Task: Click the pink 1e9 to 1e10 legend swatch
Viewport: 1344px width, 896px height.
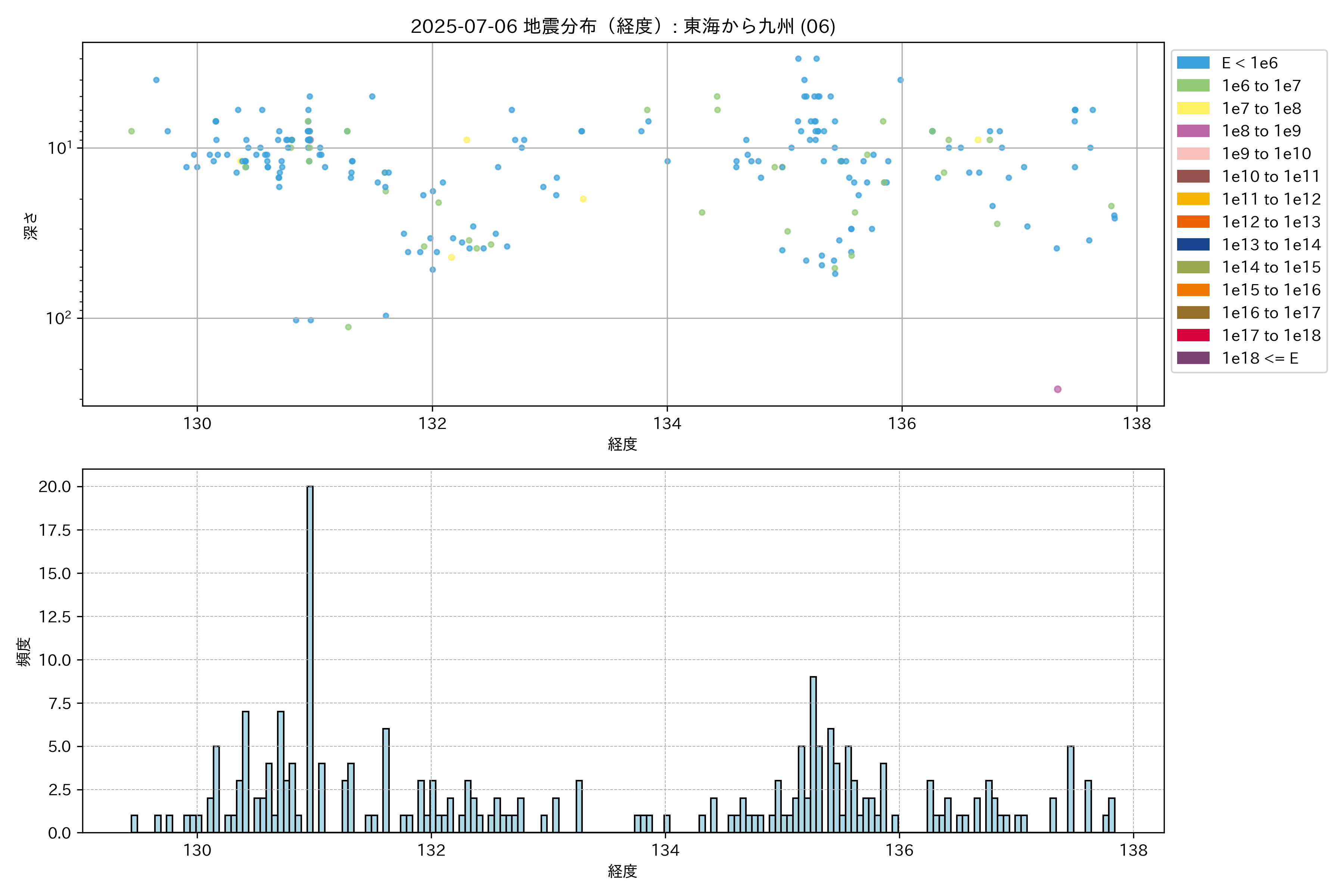Action: tap(1193, 154)
